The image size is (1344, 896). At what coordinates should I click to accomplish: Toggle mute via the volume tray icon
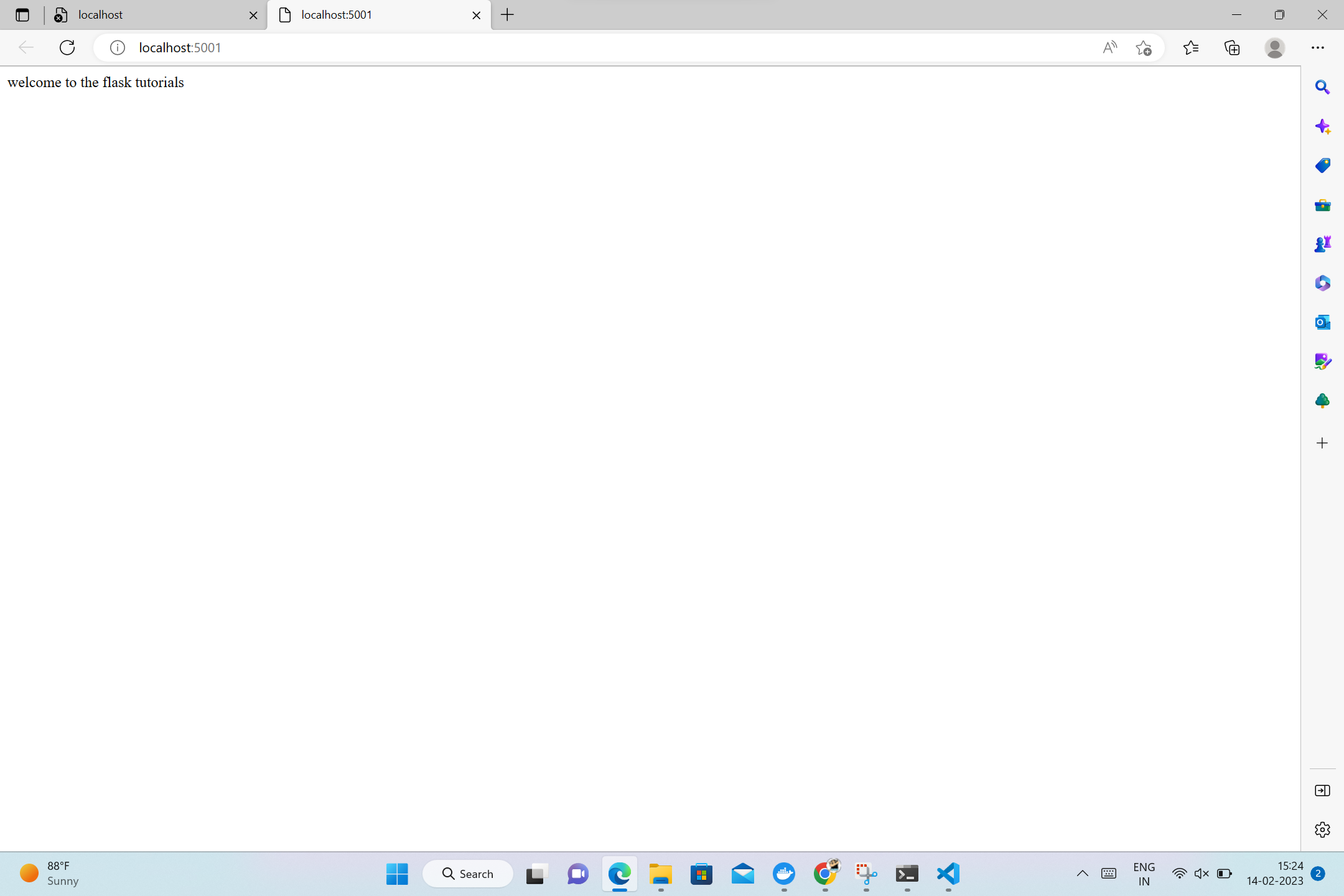click(1202, 874)
